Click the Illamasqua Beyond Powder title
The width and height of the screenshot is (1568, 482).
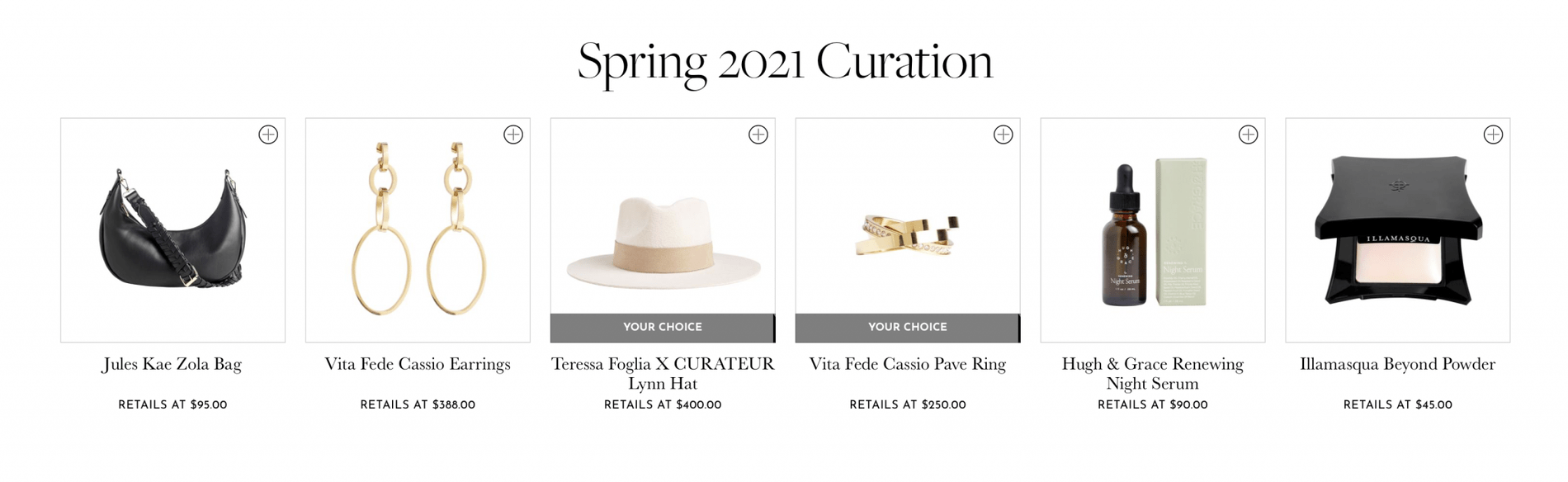pos(1398,364)
